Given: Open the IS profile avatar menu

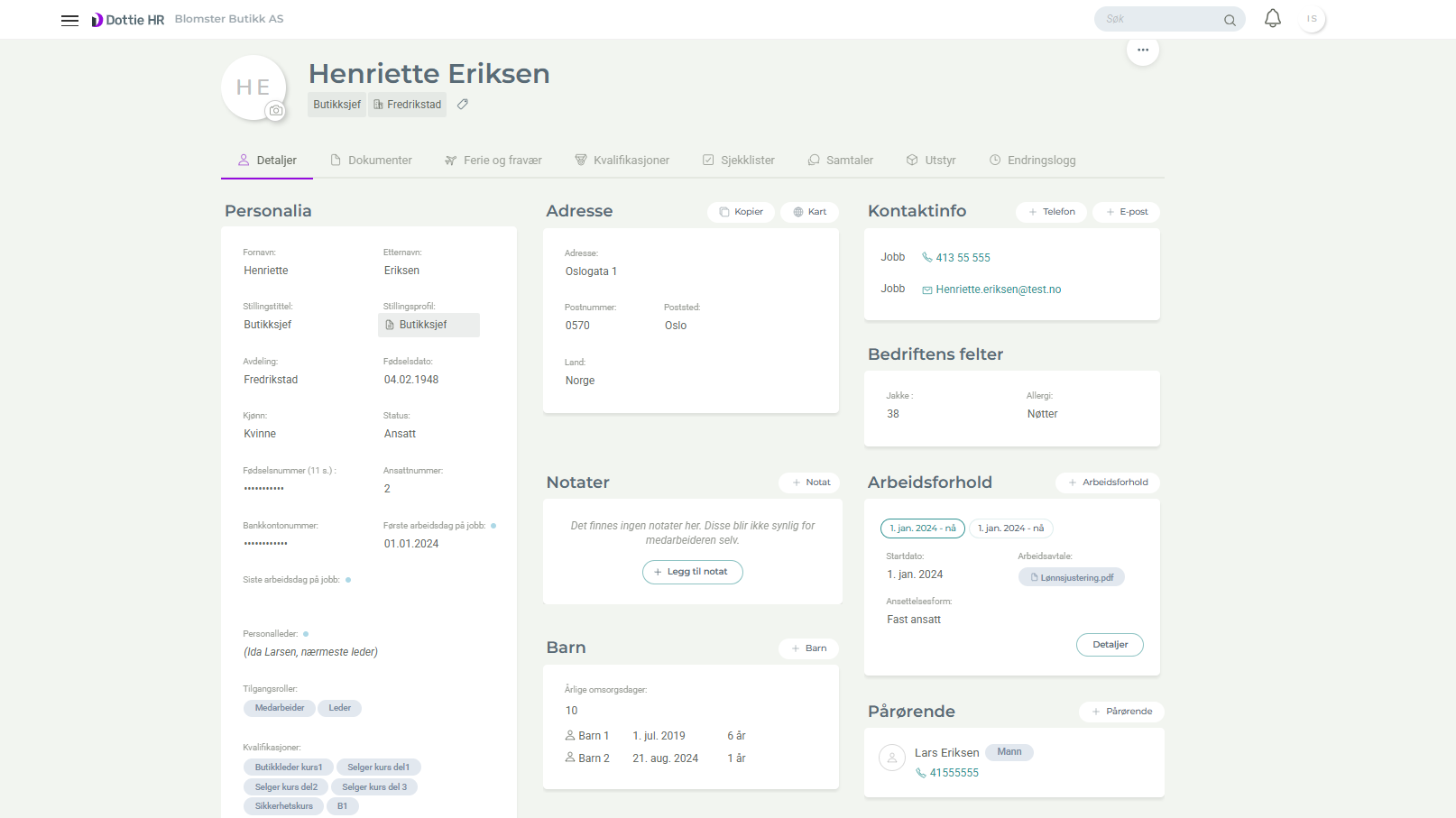Looking at the screenshot, I should click(x=1313, y=18).
